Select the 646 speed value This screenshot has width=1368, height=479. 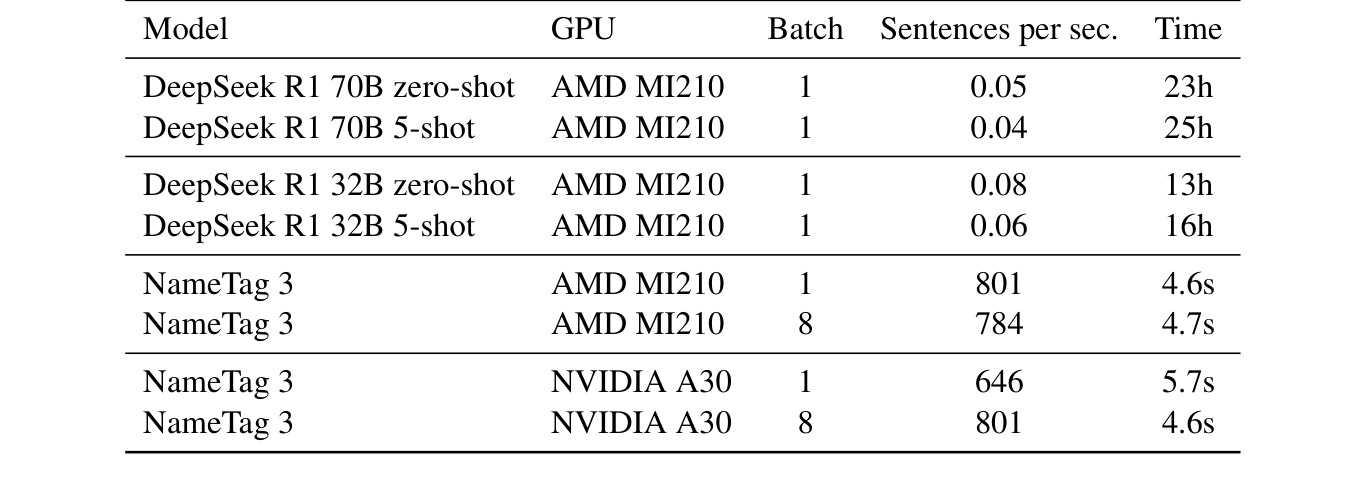[998, 383]
